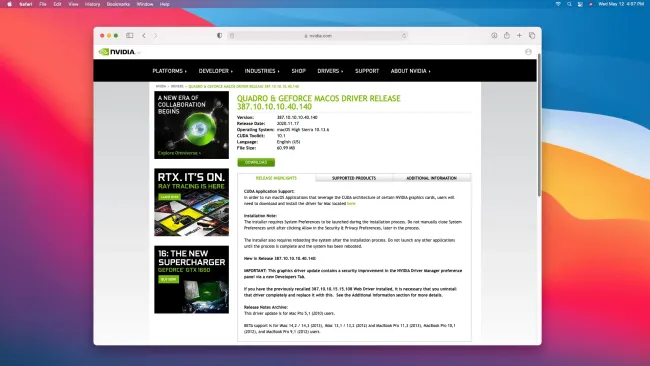Open the Window menu
Screen dimensions: 650x366
pos(145,4)
